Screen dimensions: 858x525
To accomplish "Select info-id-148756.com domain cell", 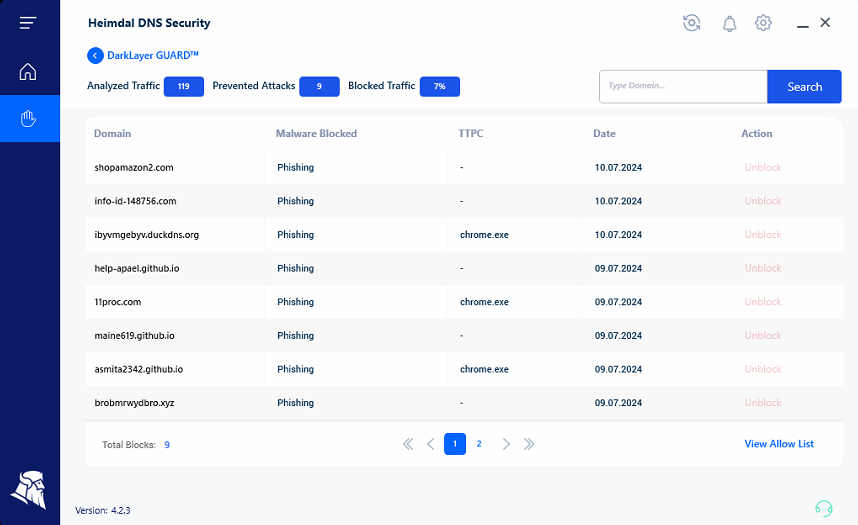I will click(x=135, y=201).
